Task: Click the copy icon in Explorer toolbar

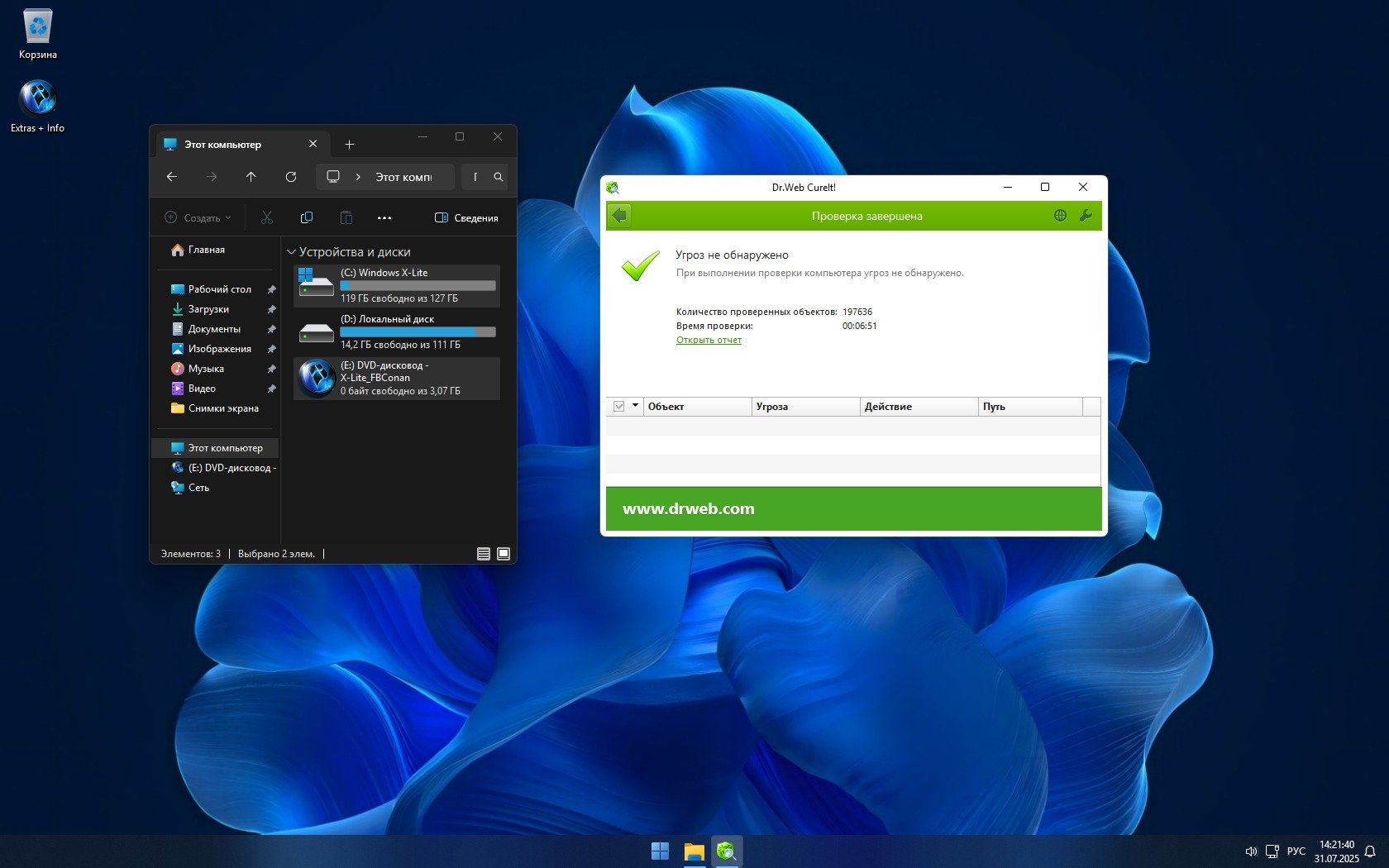Action: [307, 218]
